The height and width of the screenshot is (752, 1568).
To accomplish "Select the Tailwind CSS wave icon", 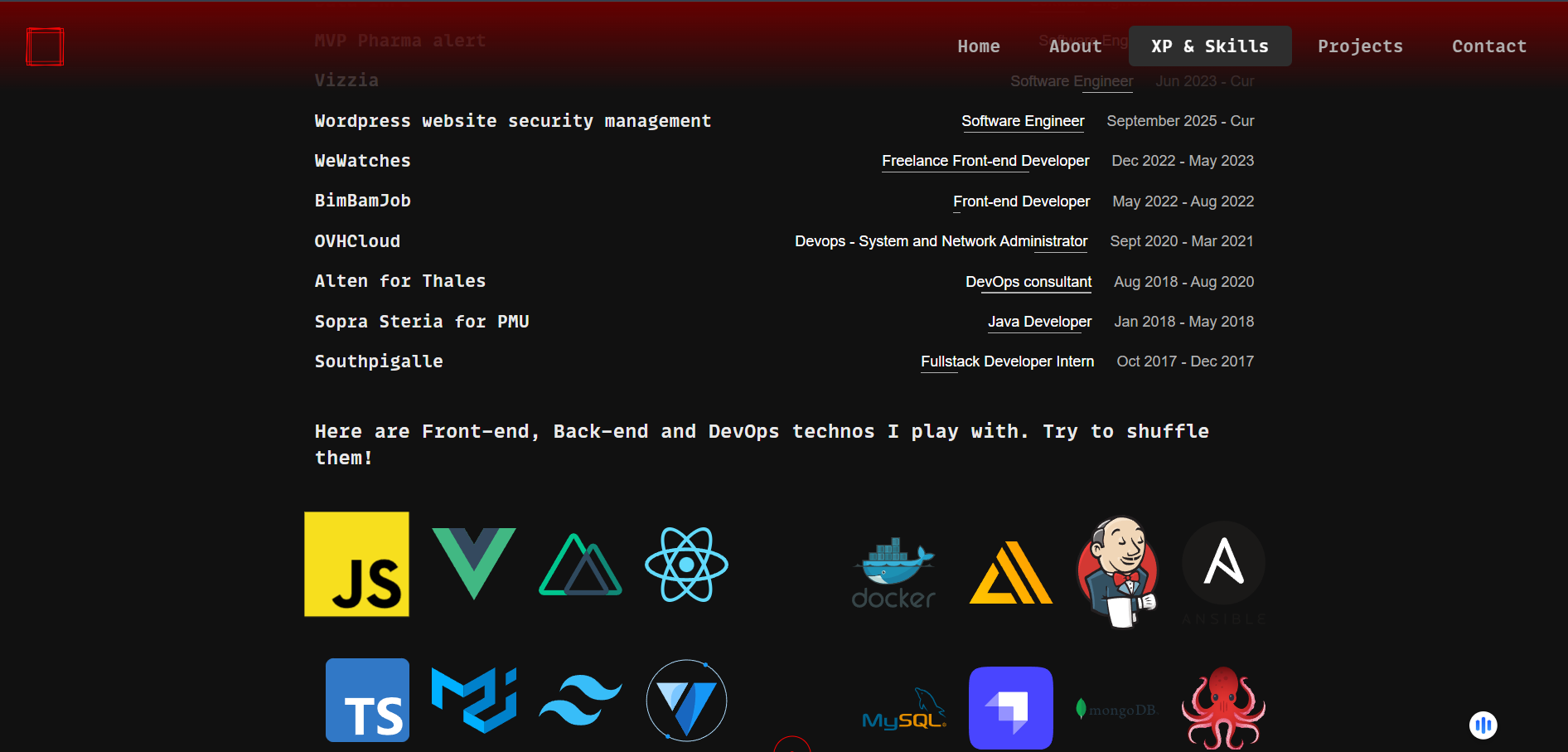I will pyautogui.click(x=580, y=701).
